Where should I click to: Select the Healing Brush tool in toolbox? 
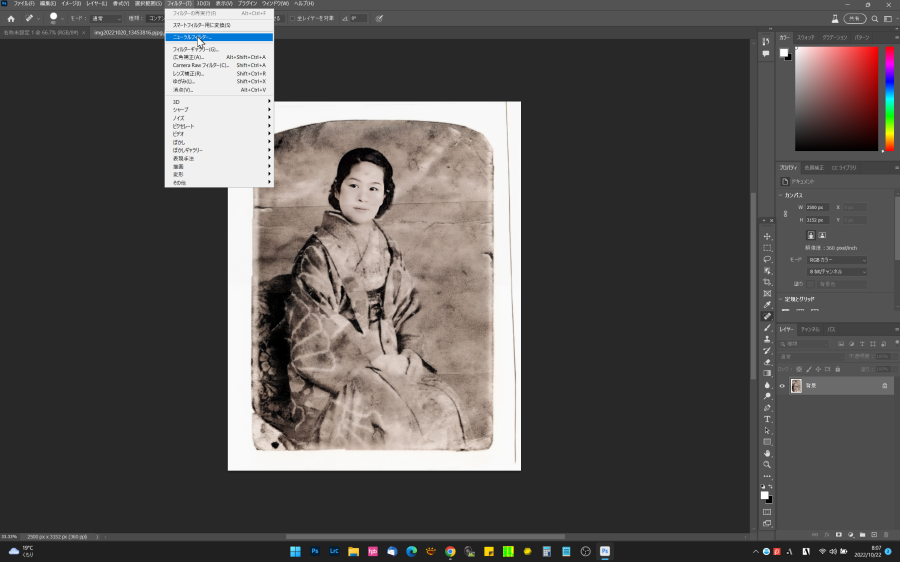(x=767, y=316)
